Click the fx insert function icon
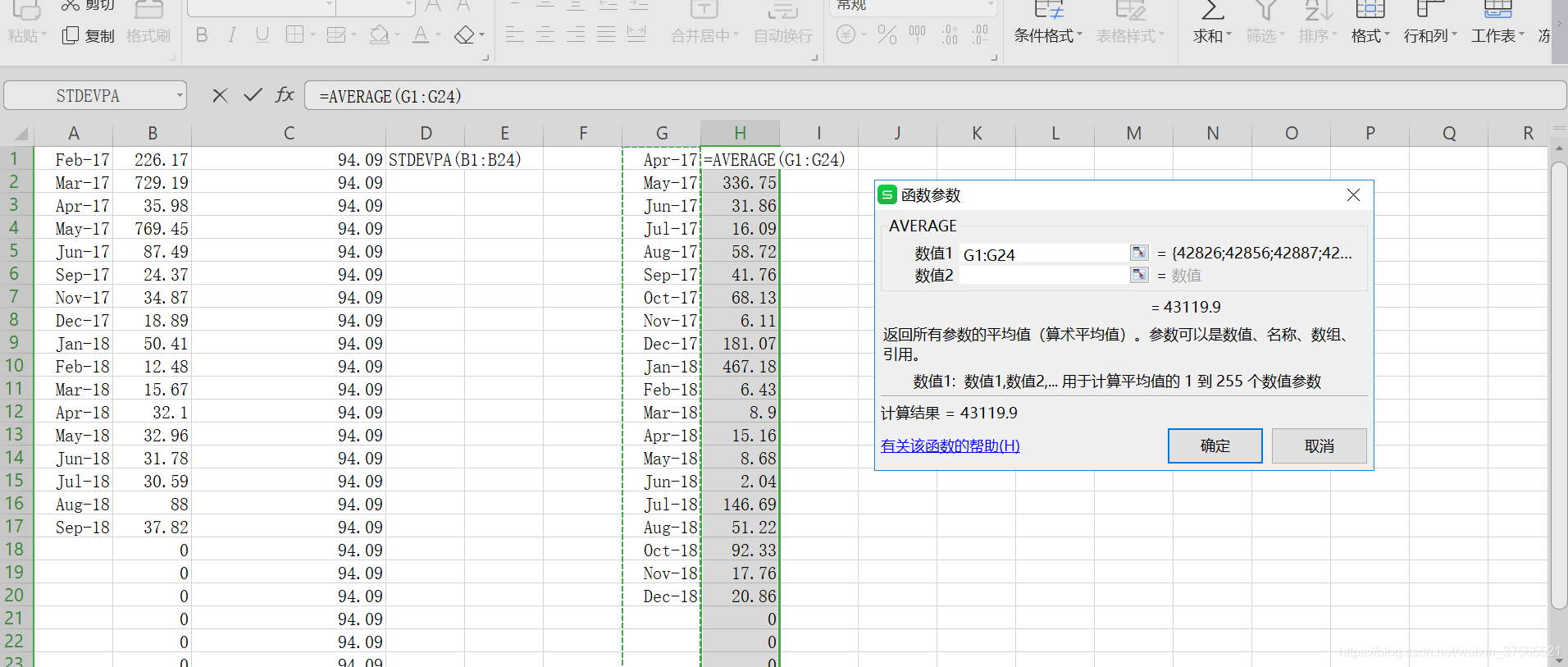This screenshot has height=667, width=1568. coord(284,95)
